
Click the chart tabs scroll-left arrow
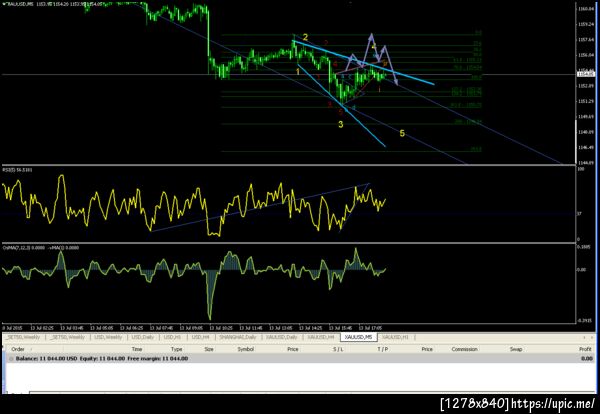tap(584, 337)
